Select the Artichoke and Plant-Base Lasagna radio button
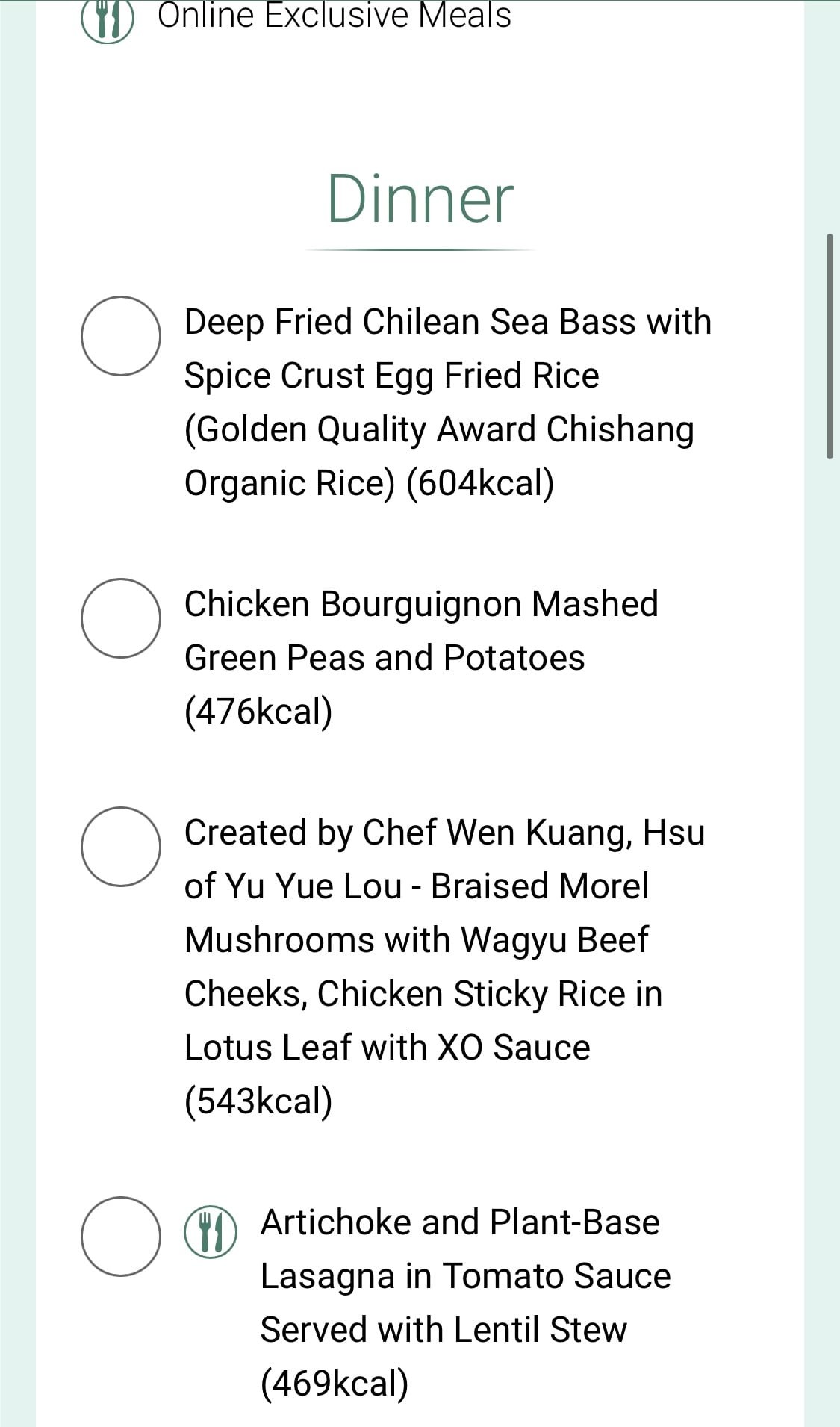This screenshot has height=1427, width=840. pos(121,1237)
